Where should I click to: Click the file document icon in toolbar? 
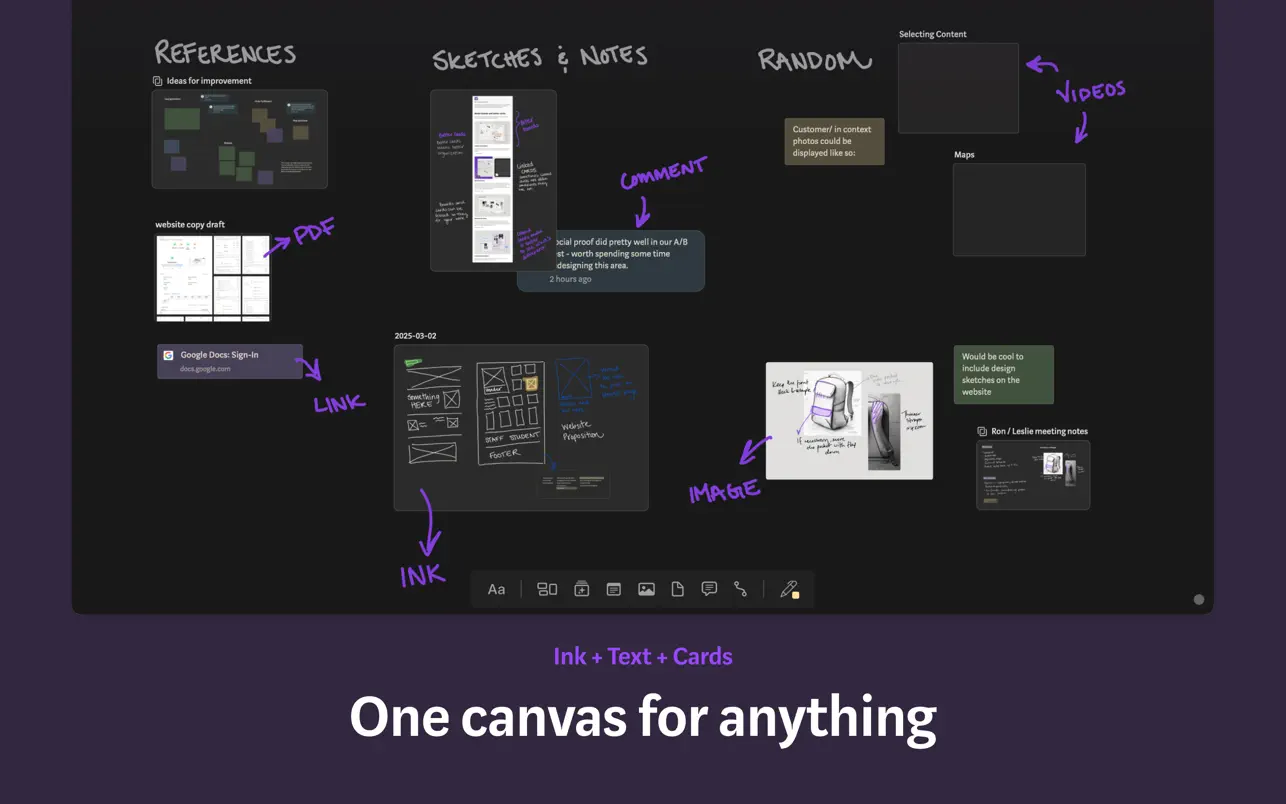[677, 589]
